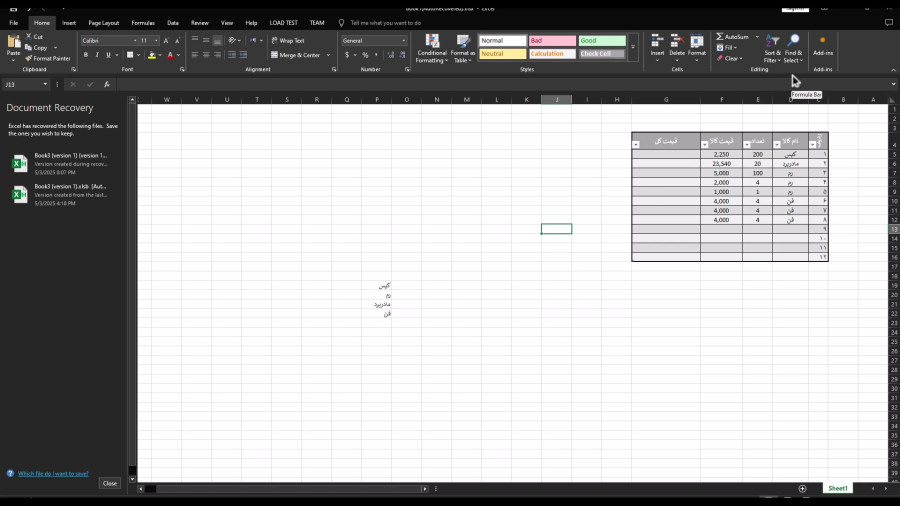Click the Delete cells icon
The height and width of the screenshot is (506, 900).
point(677,41)
